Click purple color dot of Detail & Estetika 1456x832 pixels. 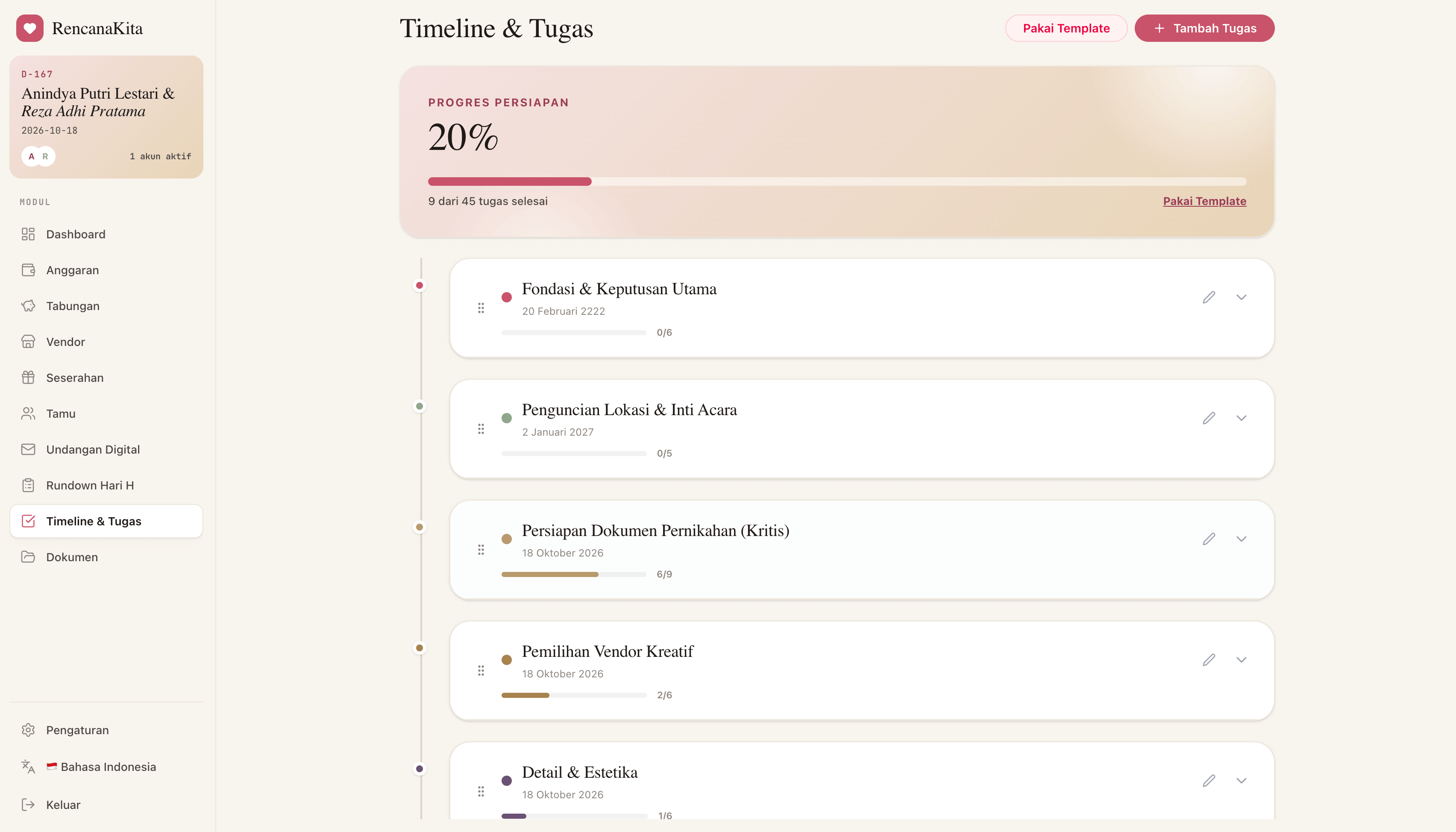pyautogui.click(x=506, y=781)
